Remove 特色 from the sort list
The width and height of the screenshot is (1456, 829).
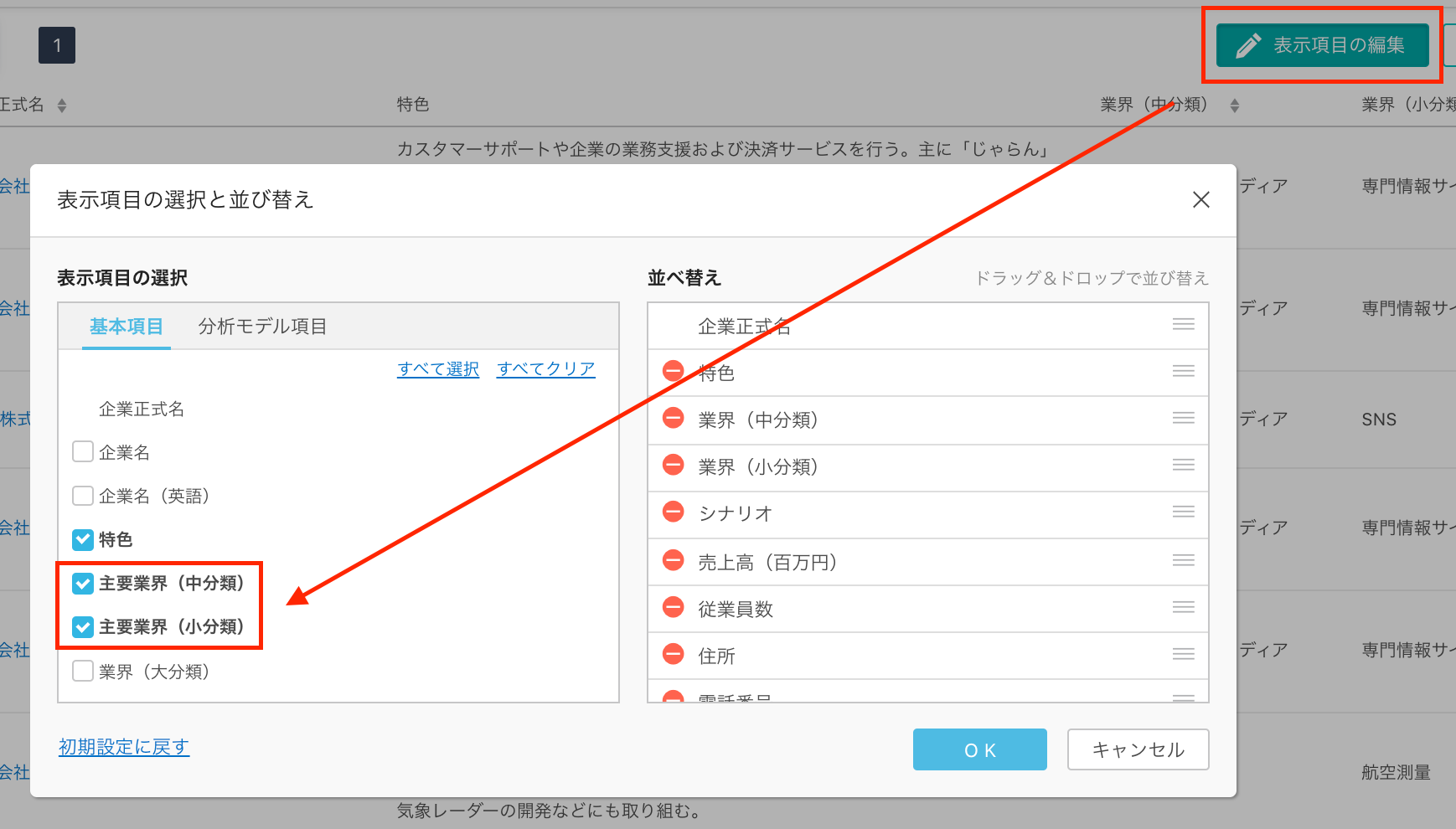coord(674,371)
